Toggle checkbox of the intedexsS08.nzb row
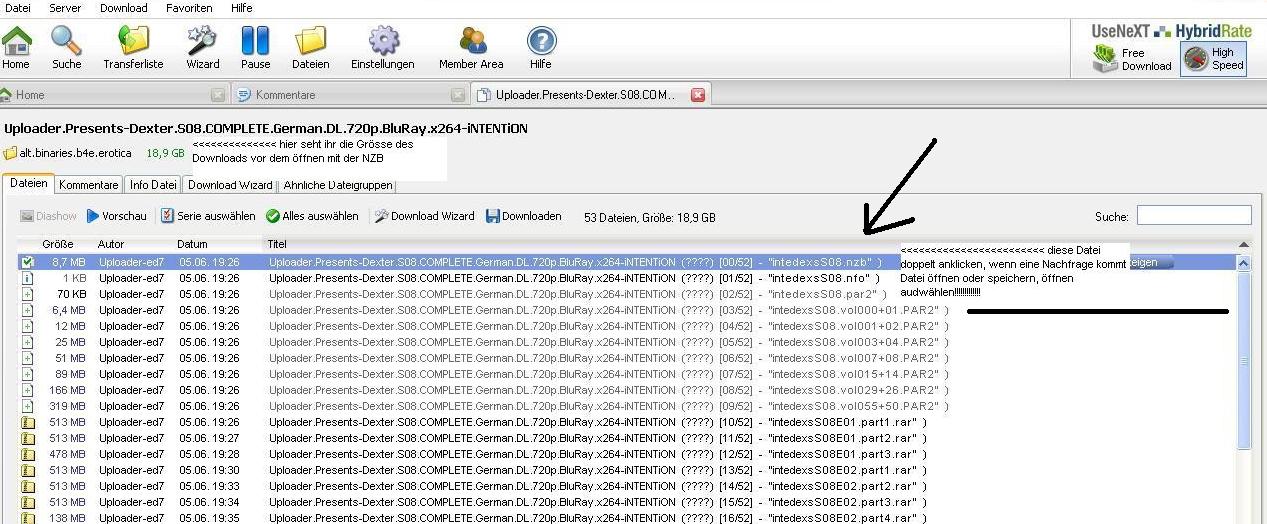1267x524 pixels. pyautogui.click(x=28, y=262)
